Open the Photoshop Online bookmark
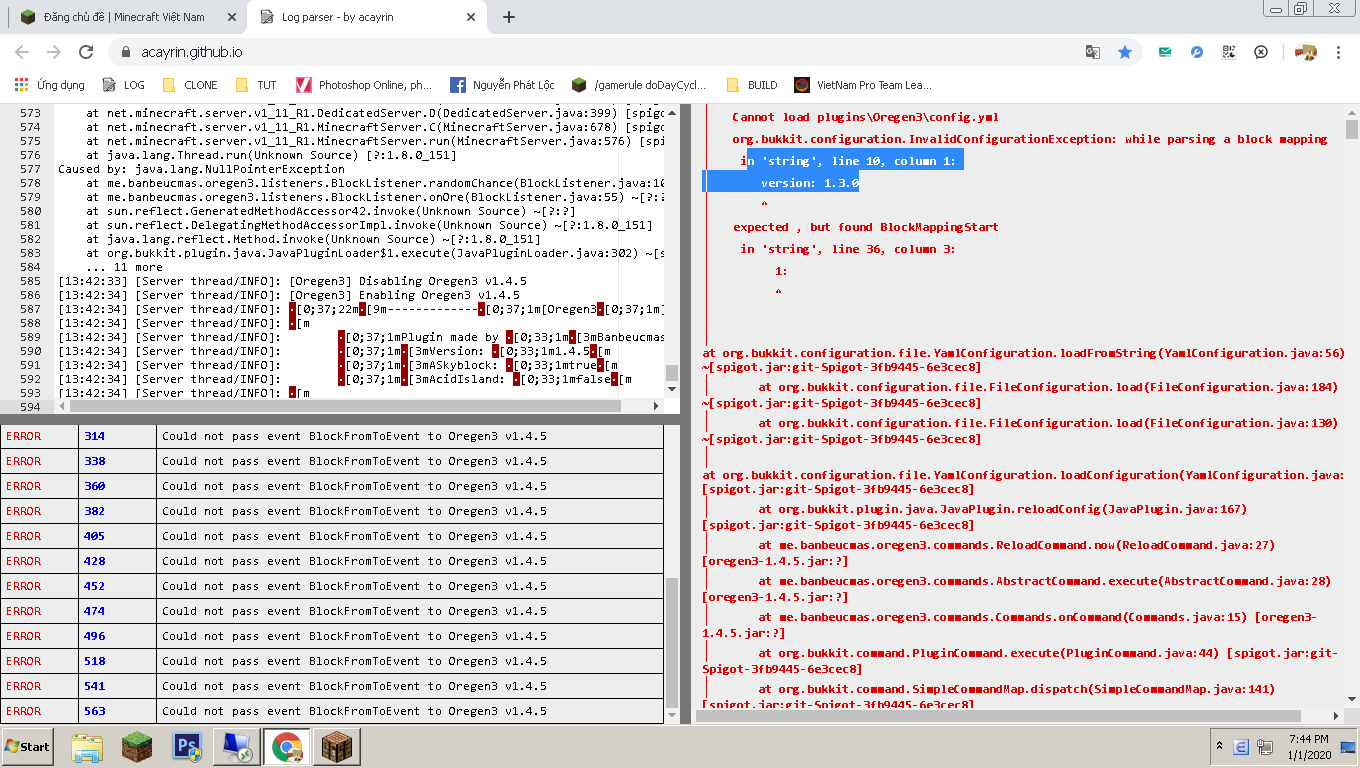The image size is (1360, 768). (x=363, y=85)
